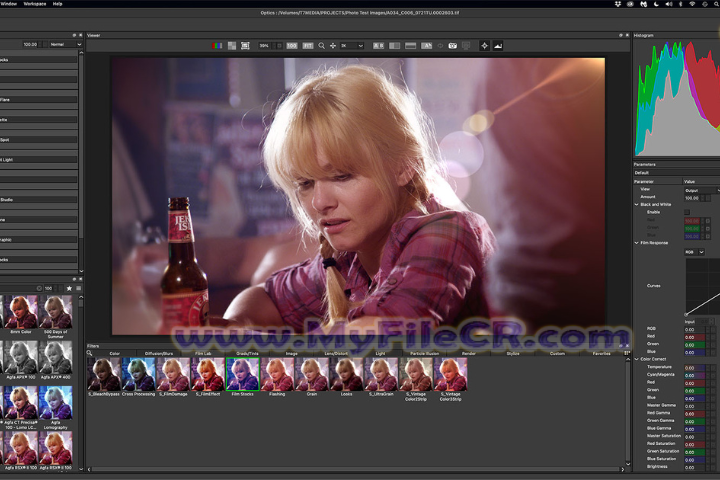
Task: Click the checkerboard alpha view icon
Action: [x=232, y=45]
